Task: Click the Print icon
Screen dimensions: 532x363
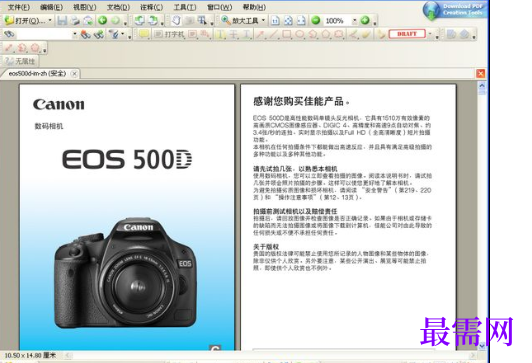Action: pyautogui.click(x=75, y=21)
